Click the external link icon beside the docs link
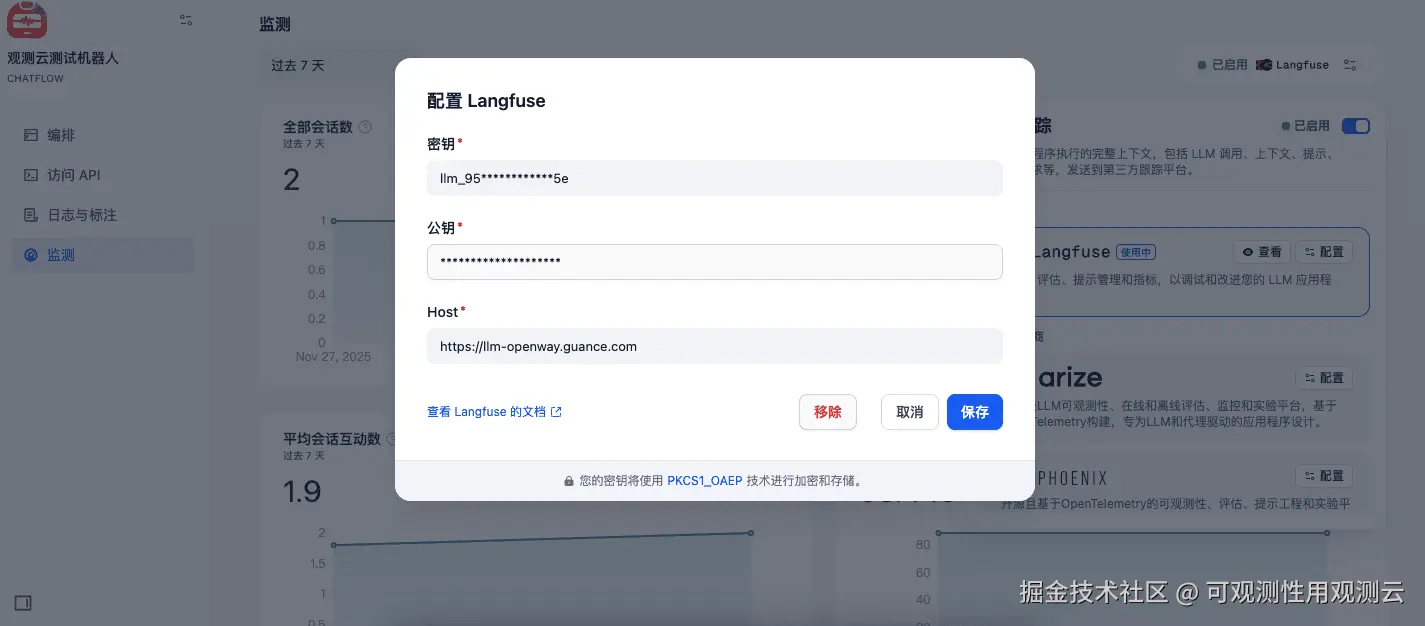This screenshot has width=1425, height=626. 557,412
